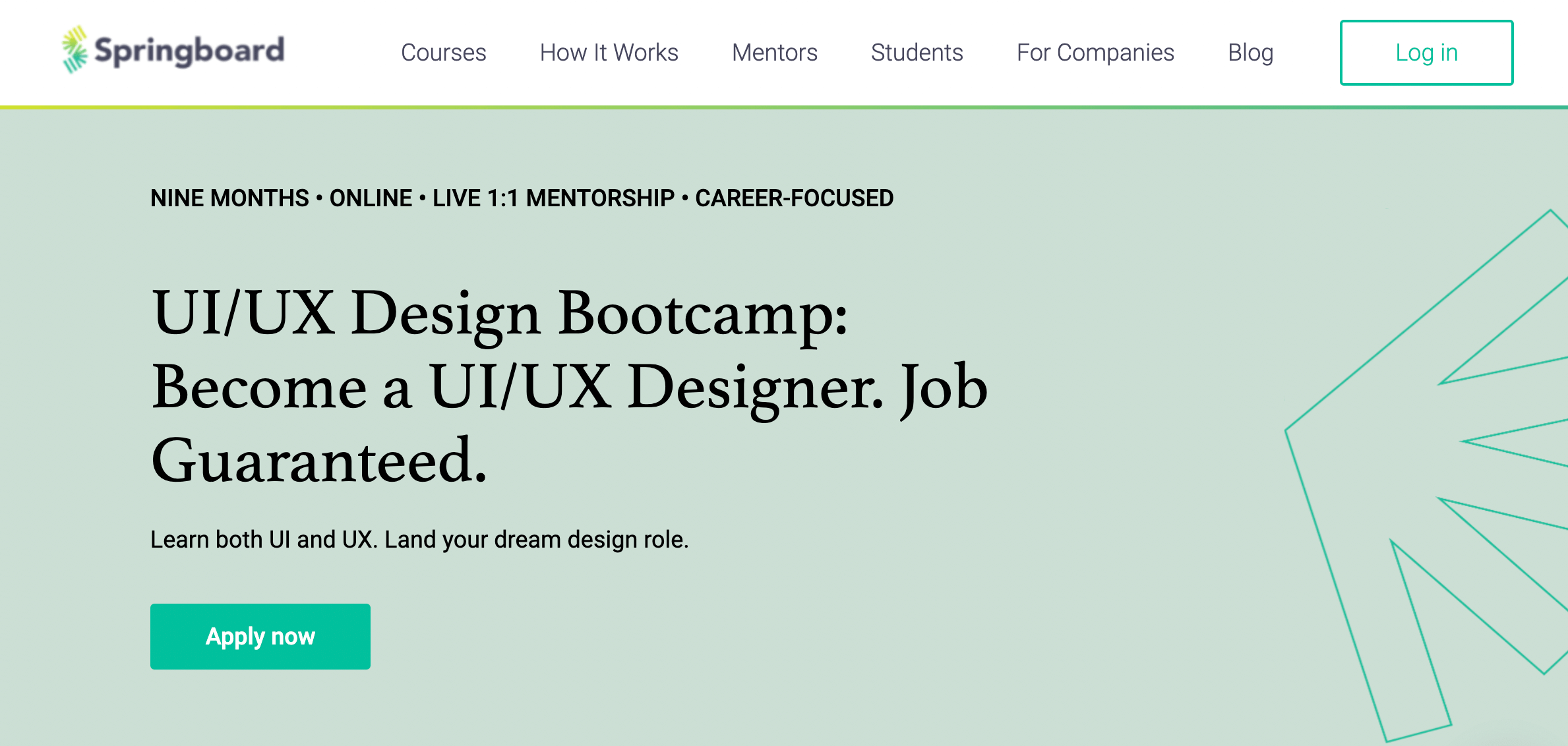Visit the For Companies page
This screenshot has width=1568, height=746.
[1095, 53]
